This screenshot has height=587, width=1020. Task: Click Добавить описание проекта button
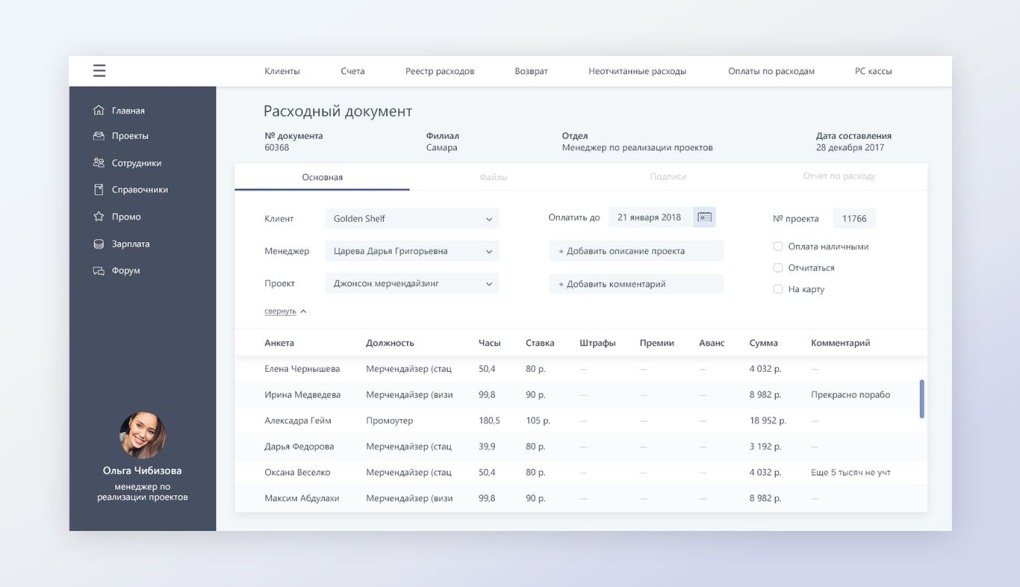click(636, 251)
